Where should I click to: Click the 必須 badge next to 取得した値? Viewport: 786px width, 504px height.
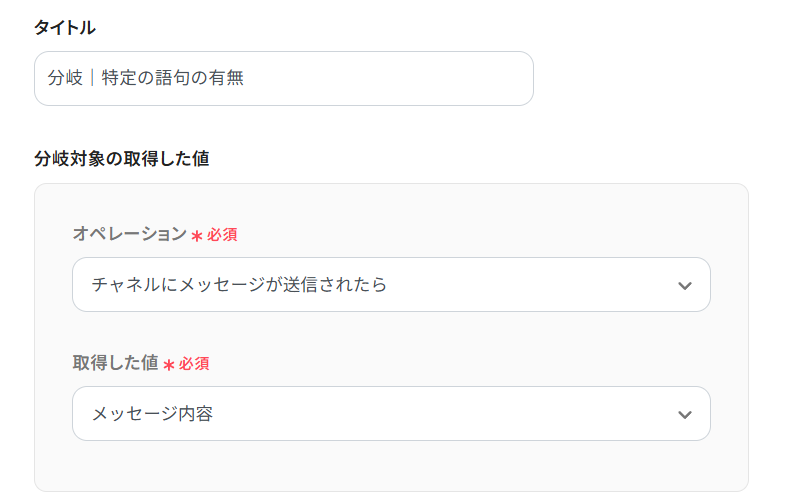pos(194,364)
